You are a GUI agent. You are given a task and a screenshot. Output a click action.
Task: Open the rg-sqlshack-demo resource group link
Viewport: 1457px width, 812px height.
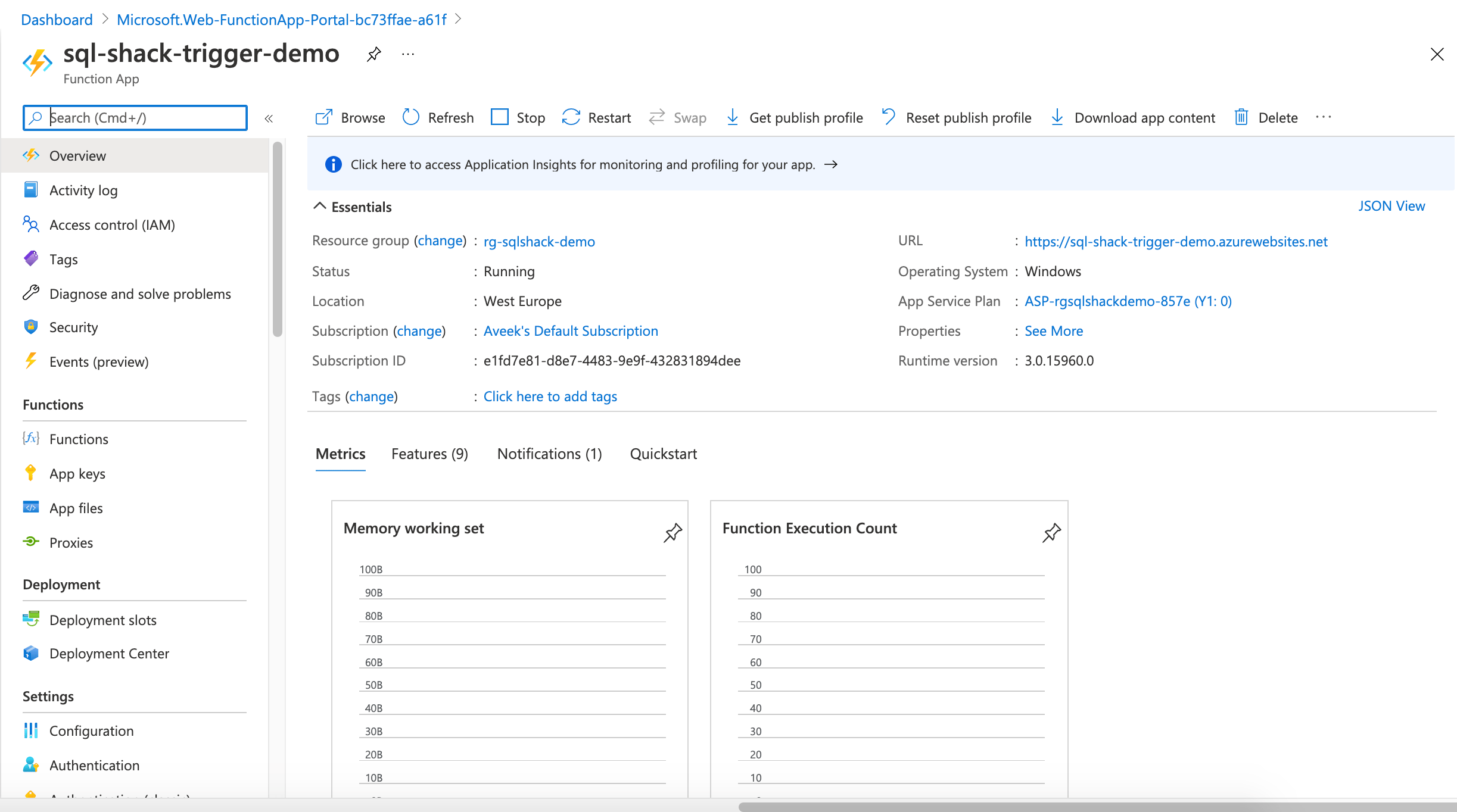point(538,242)
